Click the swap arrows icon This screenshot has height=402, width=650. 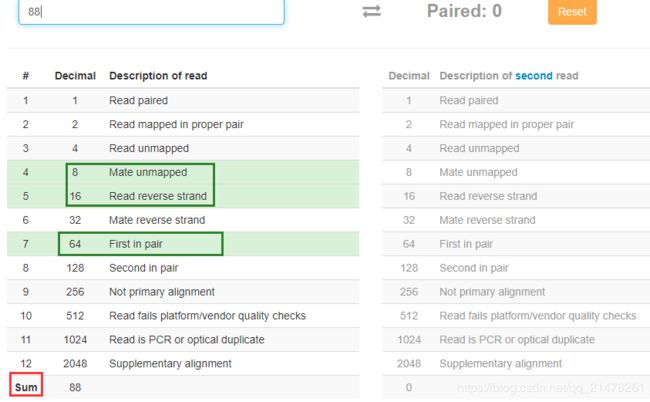click(x=371, y=11)
